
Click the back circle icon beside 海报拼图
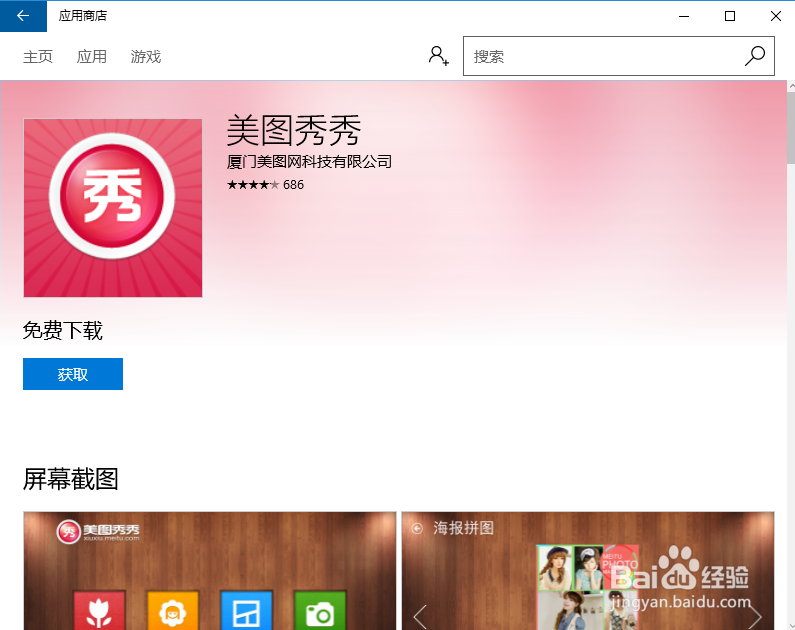(x=417, y=529)
